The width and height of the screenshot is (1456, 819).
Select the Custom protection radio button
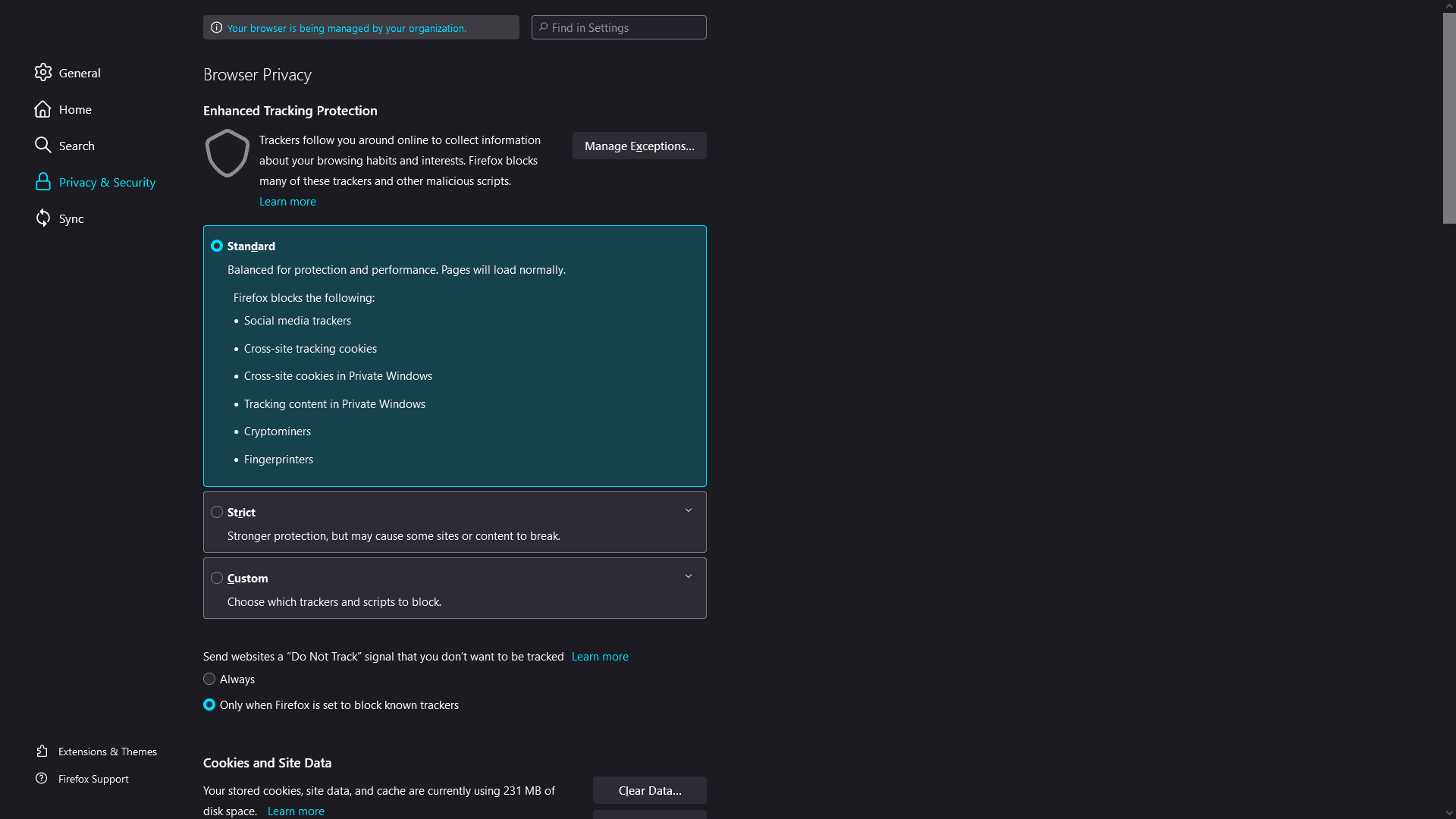pos(217,578)
